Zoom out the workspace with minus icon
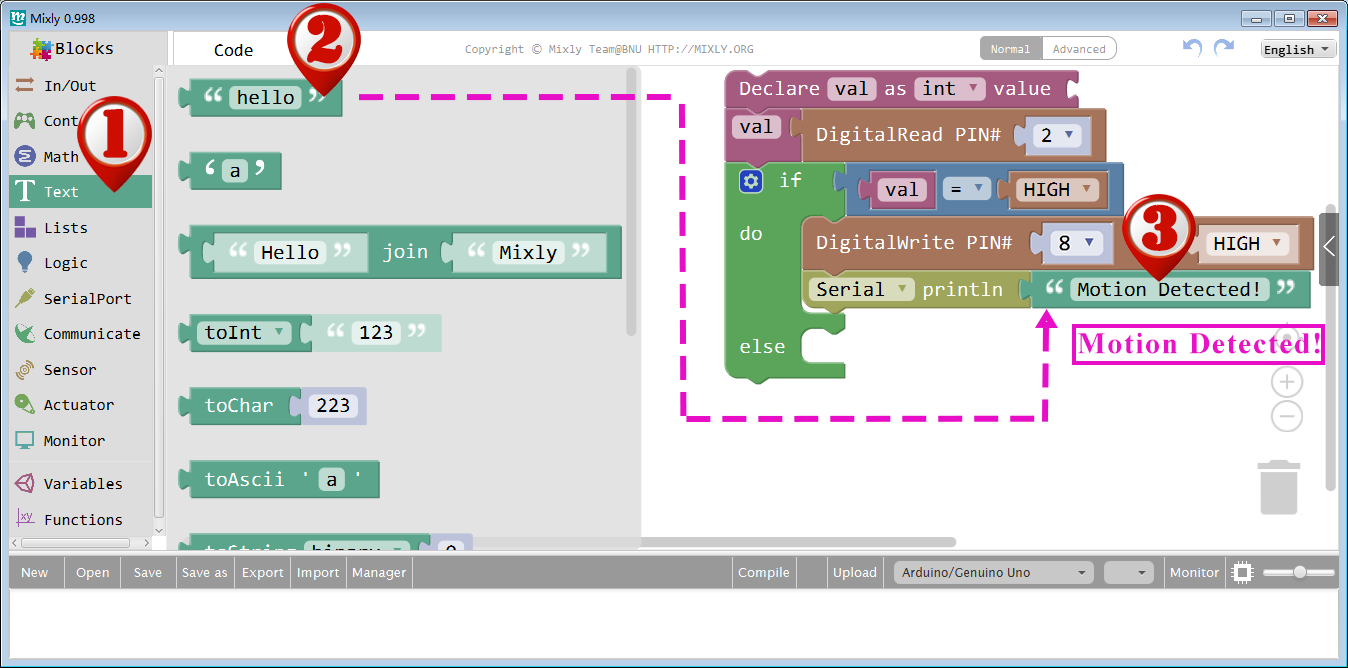Image resolution: width=1348 pixels, height=668 pixels. [1287, 416]
